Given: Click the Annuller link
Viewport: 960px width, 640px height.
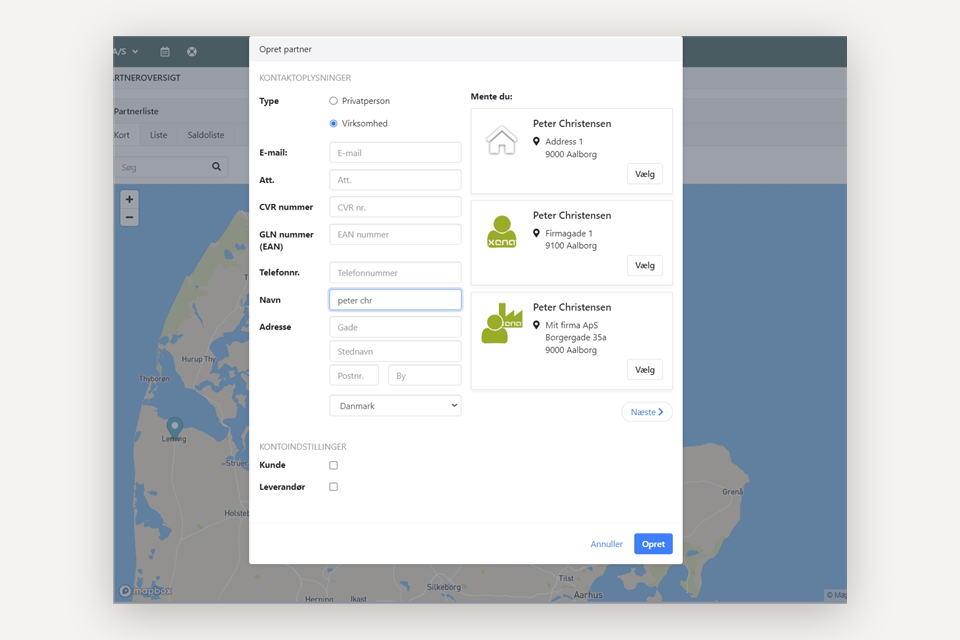Looking at the screenshot, I should (x=606, y=544).
